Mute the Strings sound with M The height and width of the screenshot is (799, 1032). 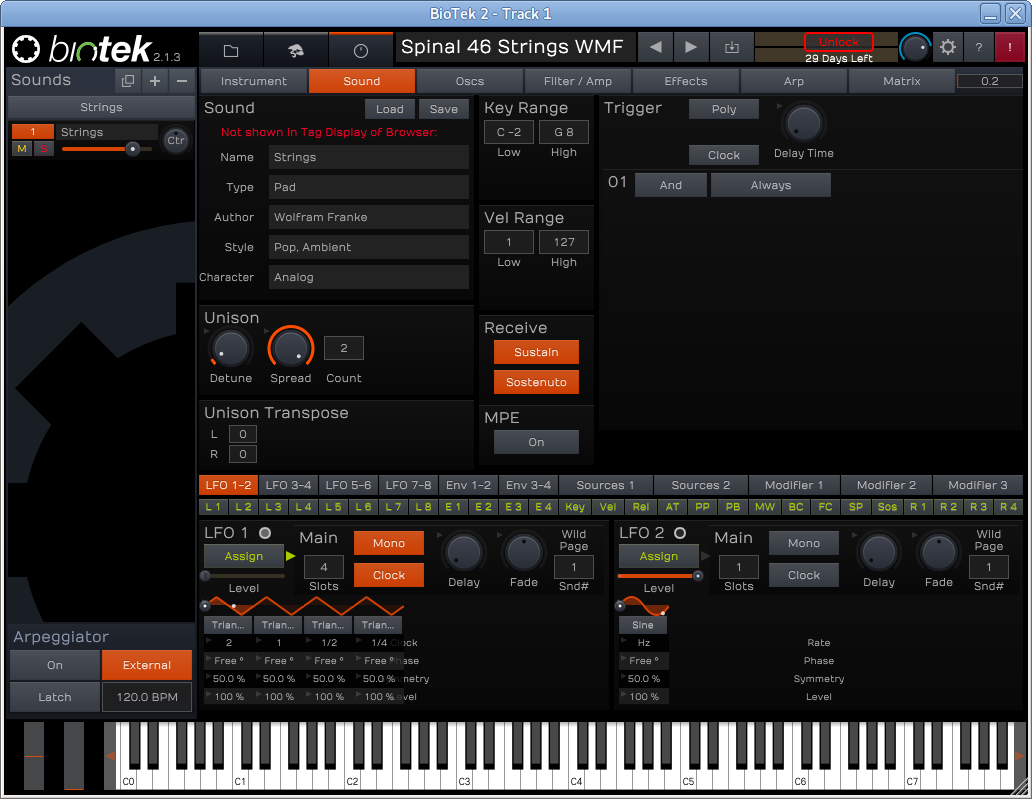click(22, 149)
